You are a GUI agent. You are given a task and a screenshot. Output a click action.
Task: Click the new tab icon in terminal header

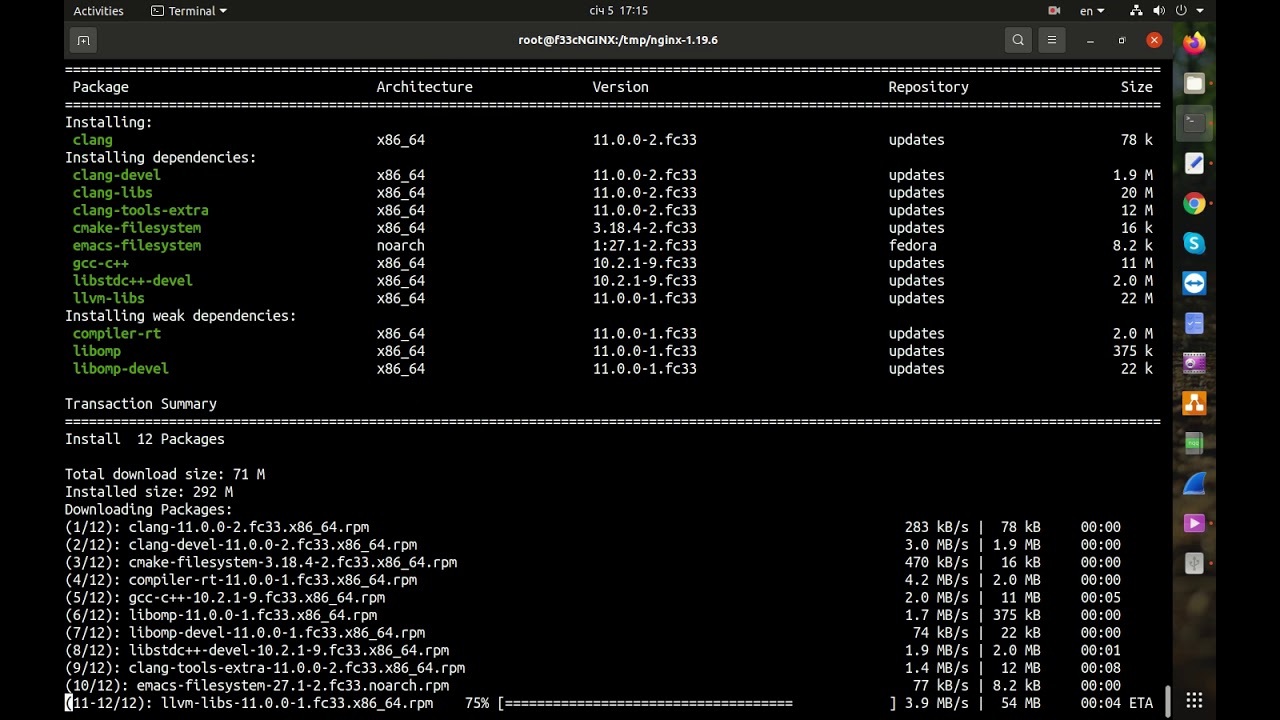[84, 40]
